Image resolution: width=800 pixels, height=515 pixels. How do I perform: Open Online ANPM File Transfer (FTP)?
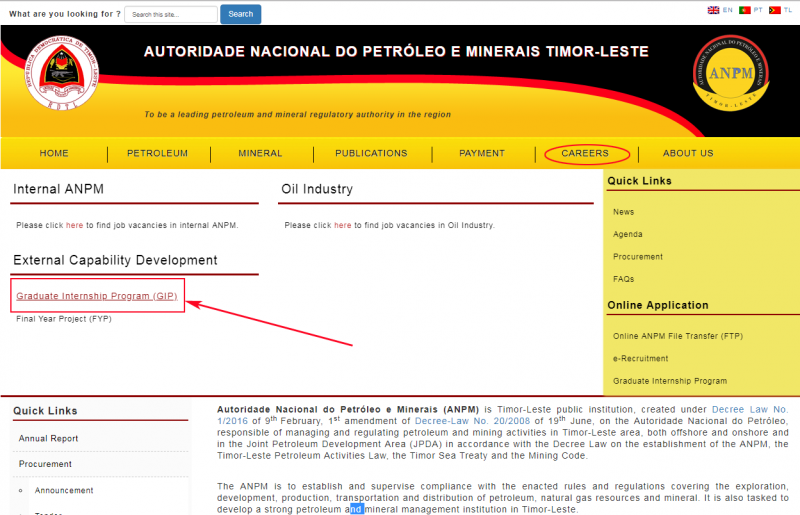(678, 336)
